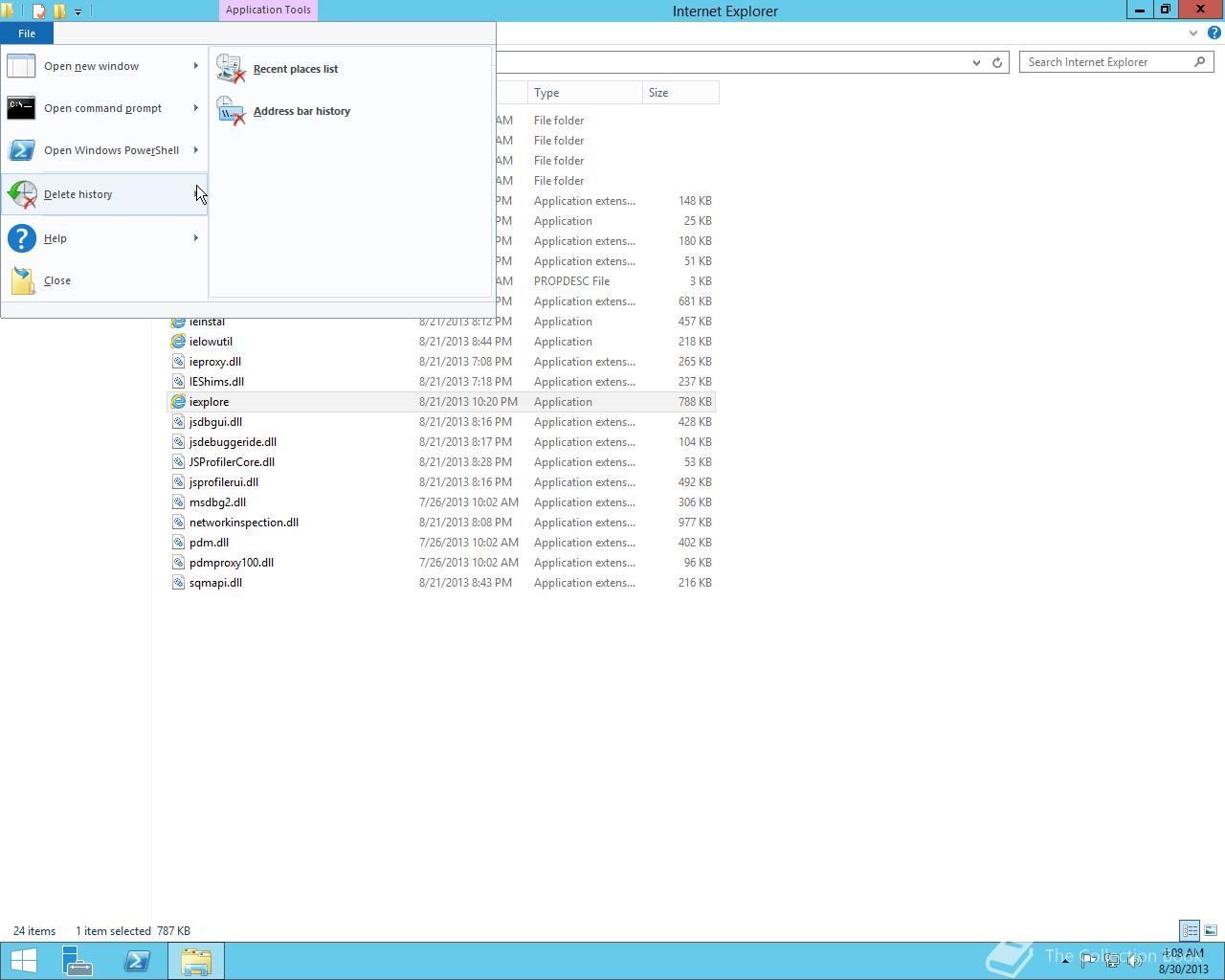
Task: Click the blue Help question mark icon
Action: (21, 238)
